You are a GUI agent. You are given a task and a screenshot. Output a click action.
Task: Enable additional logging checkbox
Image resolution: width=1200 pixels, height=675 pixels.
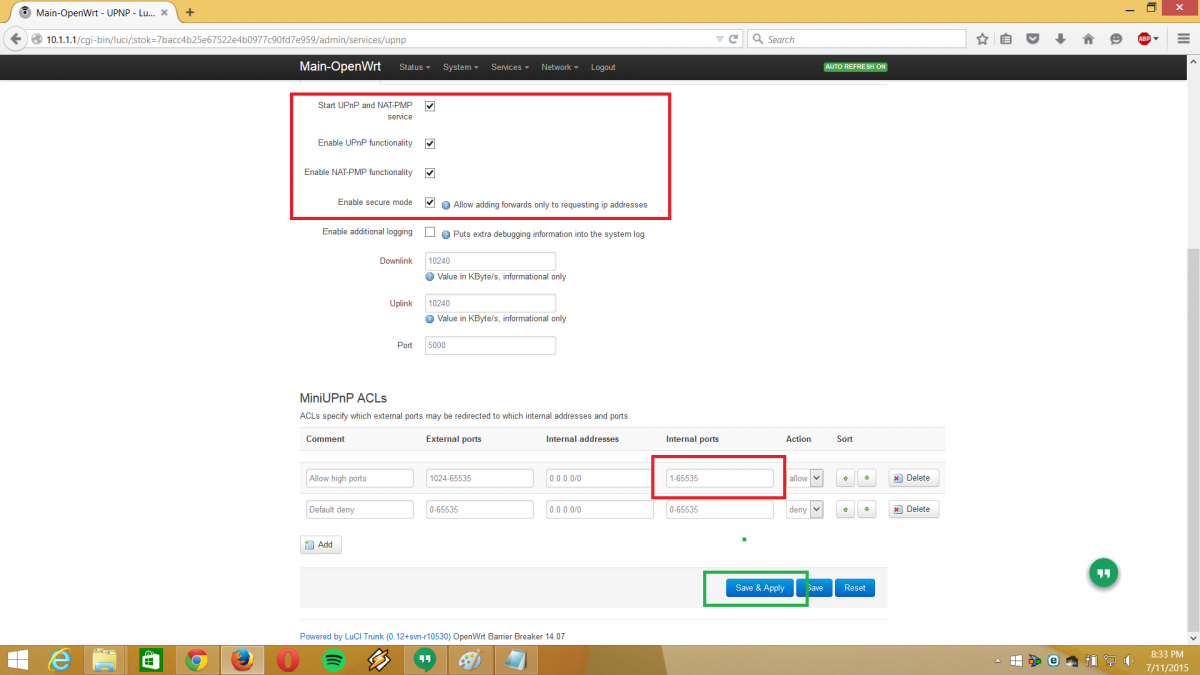click(x=430, y=232)
